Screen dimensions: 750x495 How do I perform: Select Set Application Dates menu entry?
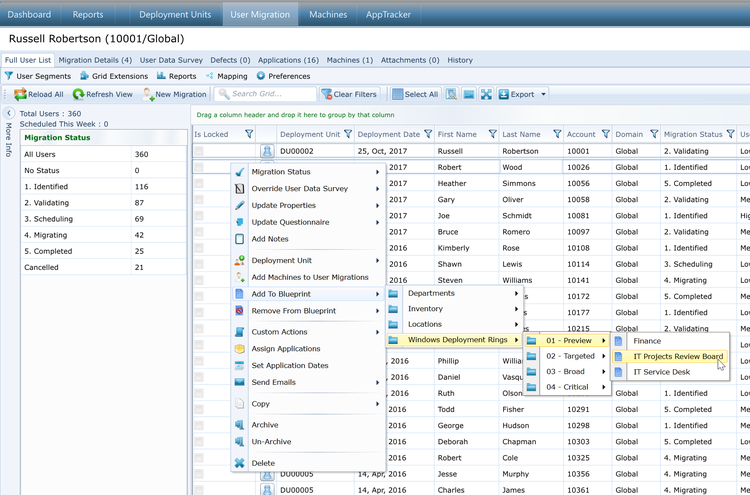tap(308, 365)
